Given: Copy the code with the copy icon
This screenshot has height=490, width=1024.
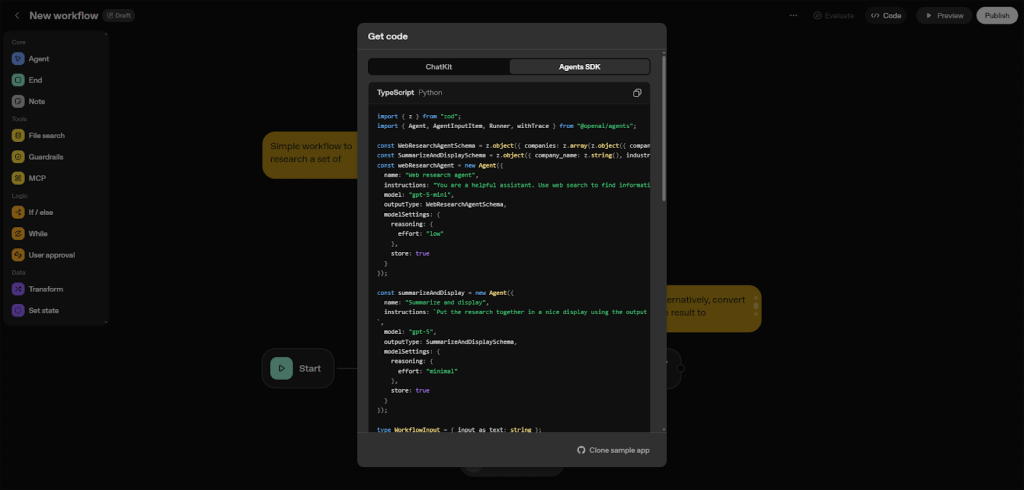Looking at the screenshot, I should tap(637, 93).
